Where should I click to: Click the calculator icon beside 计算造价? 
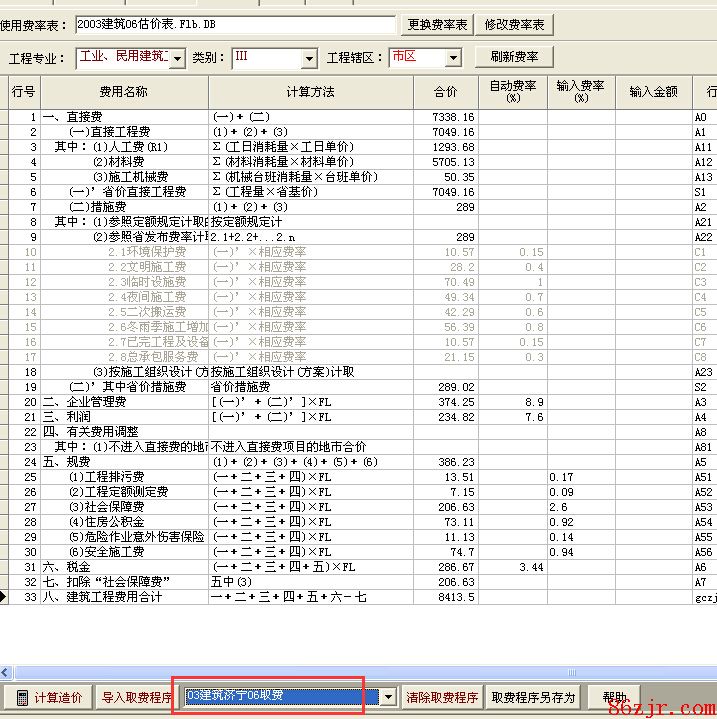coord(21,697)
